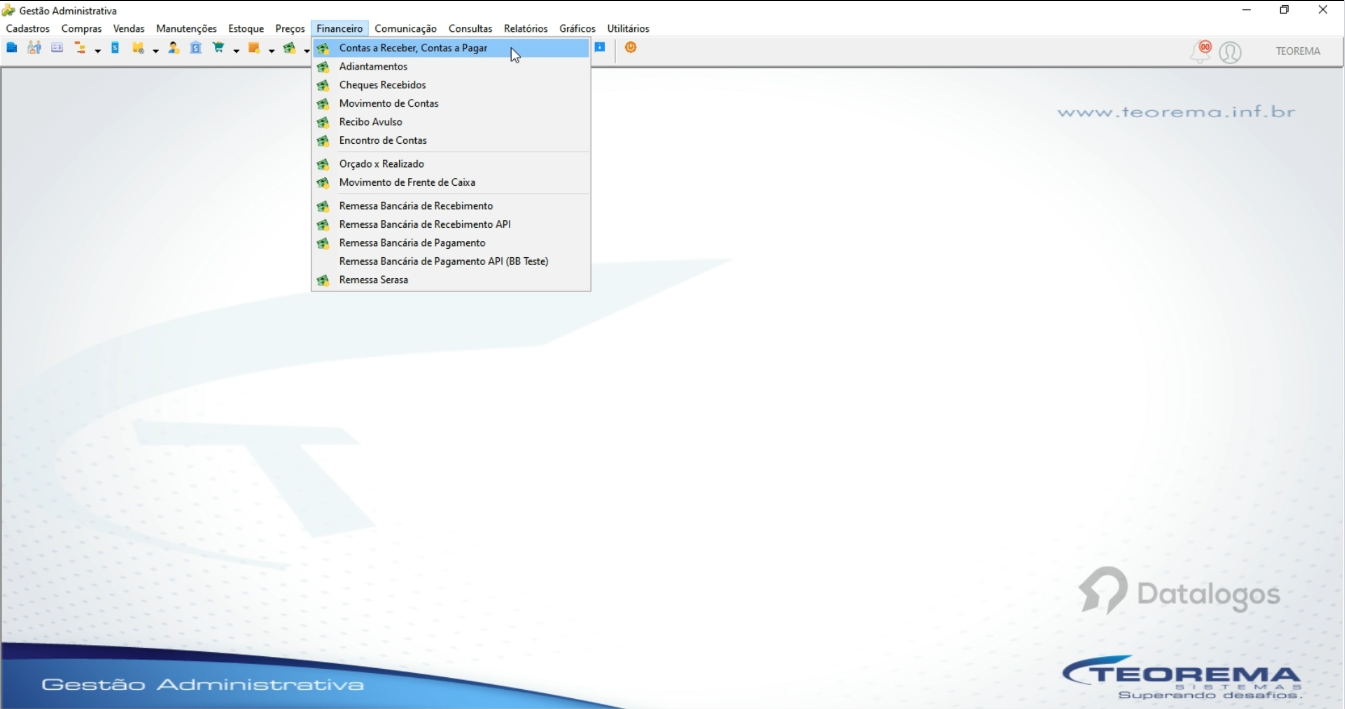This screenshot has height=709, width=1345.
Task: Open the Estoque menu
Action: [246, 29]
